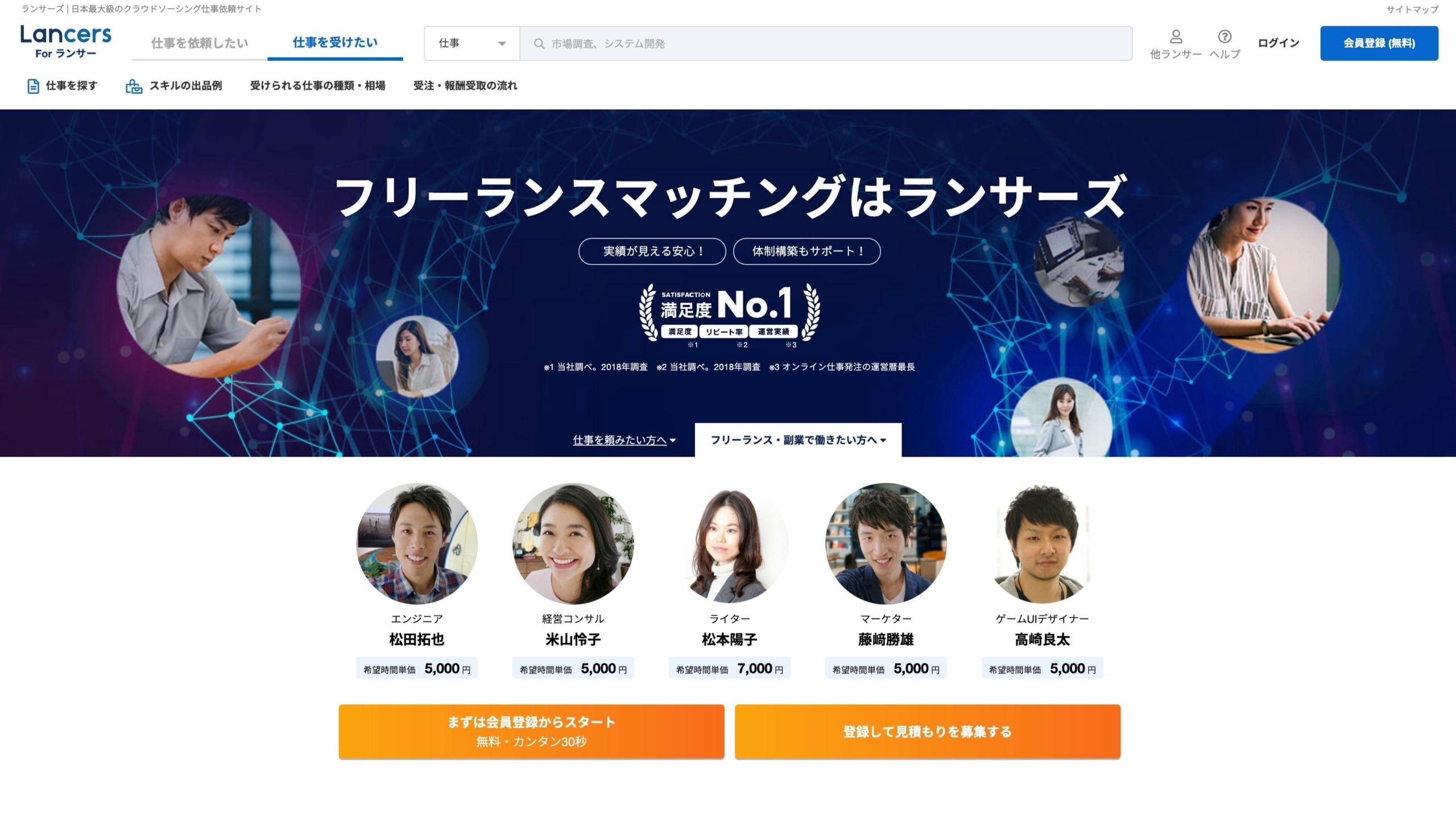
Task: Open the ヘルプ question mark icon
Action: tap(1225, 37)
